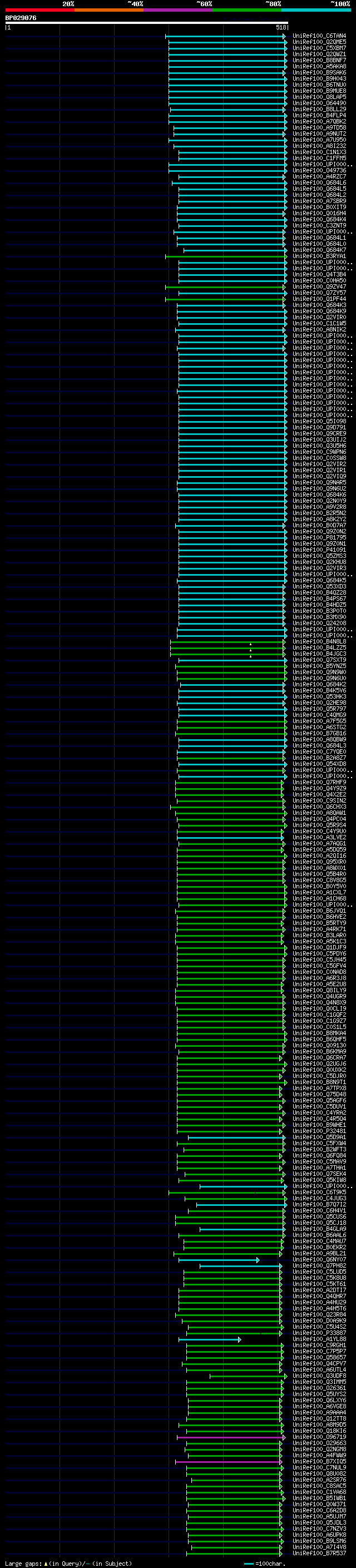
Task: Click the UniRef100_Q95XR0 label
Action: (x=319, y=862)
